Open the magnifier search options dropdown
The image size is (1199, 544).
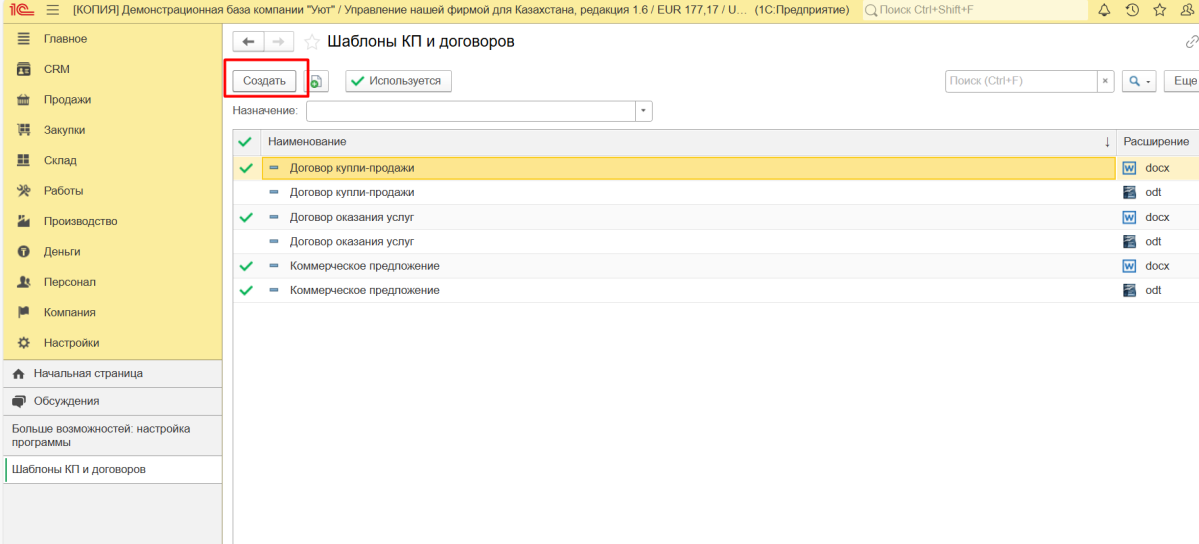point(1139,81)
